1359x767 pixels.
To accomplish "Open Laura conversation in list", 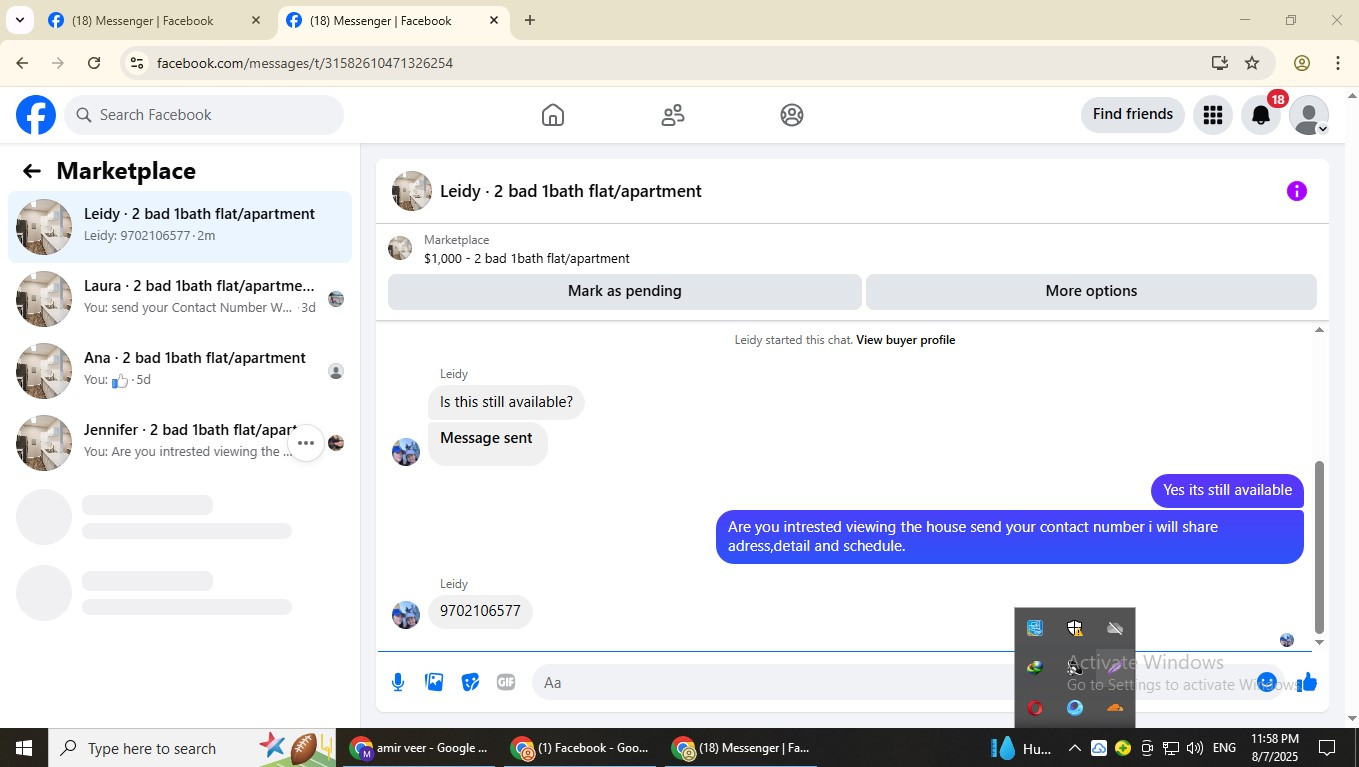I will (x=180, y=299).
